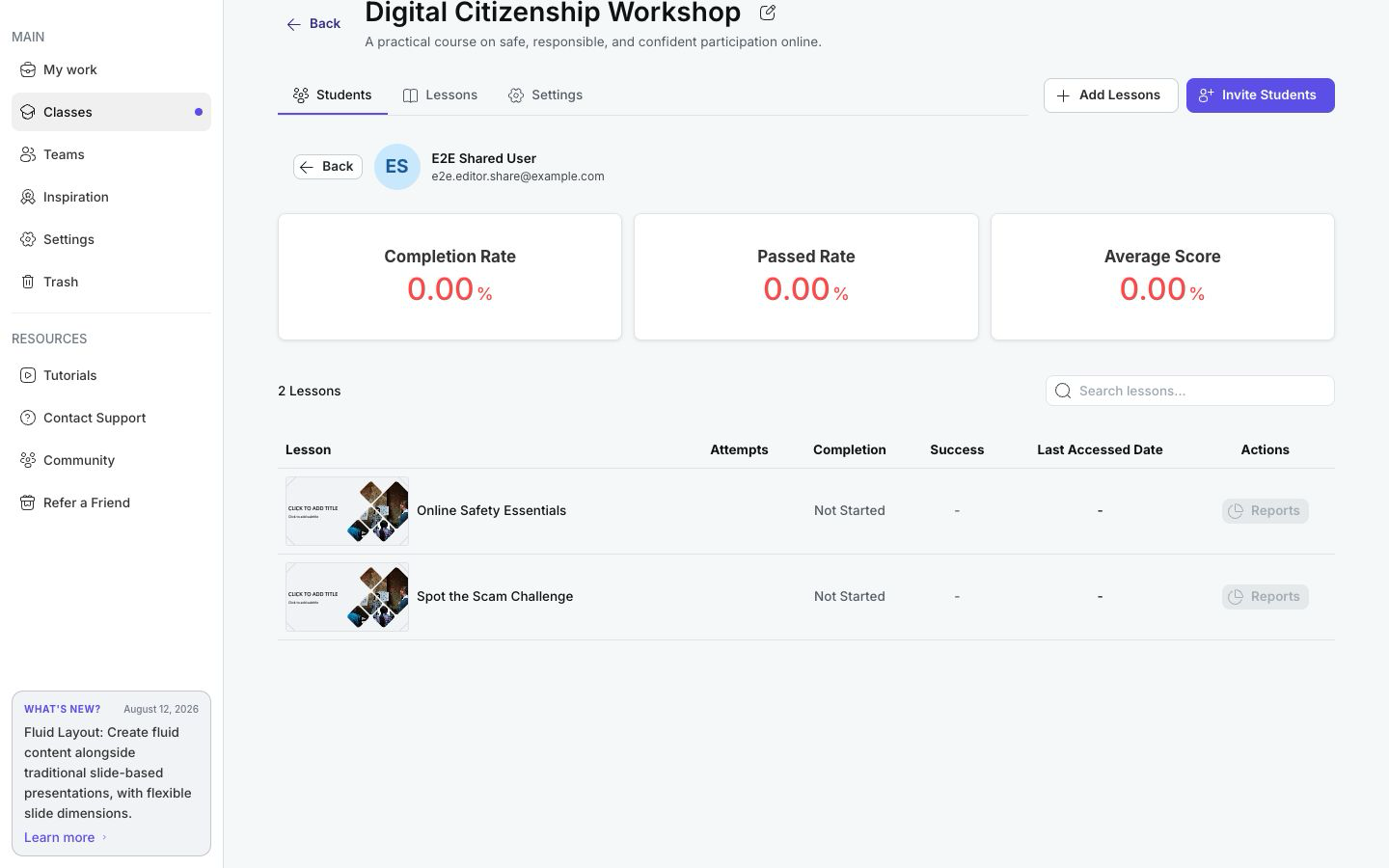Click the WHAT'S NEW heading

point(62,709)
